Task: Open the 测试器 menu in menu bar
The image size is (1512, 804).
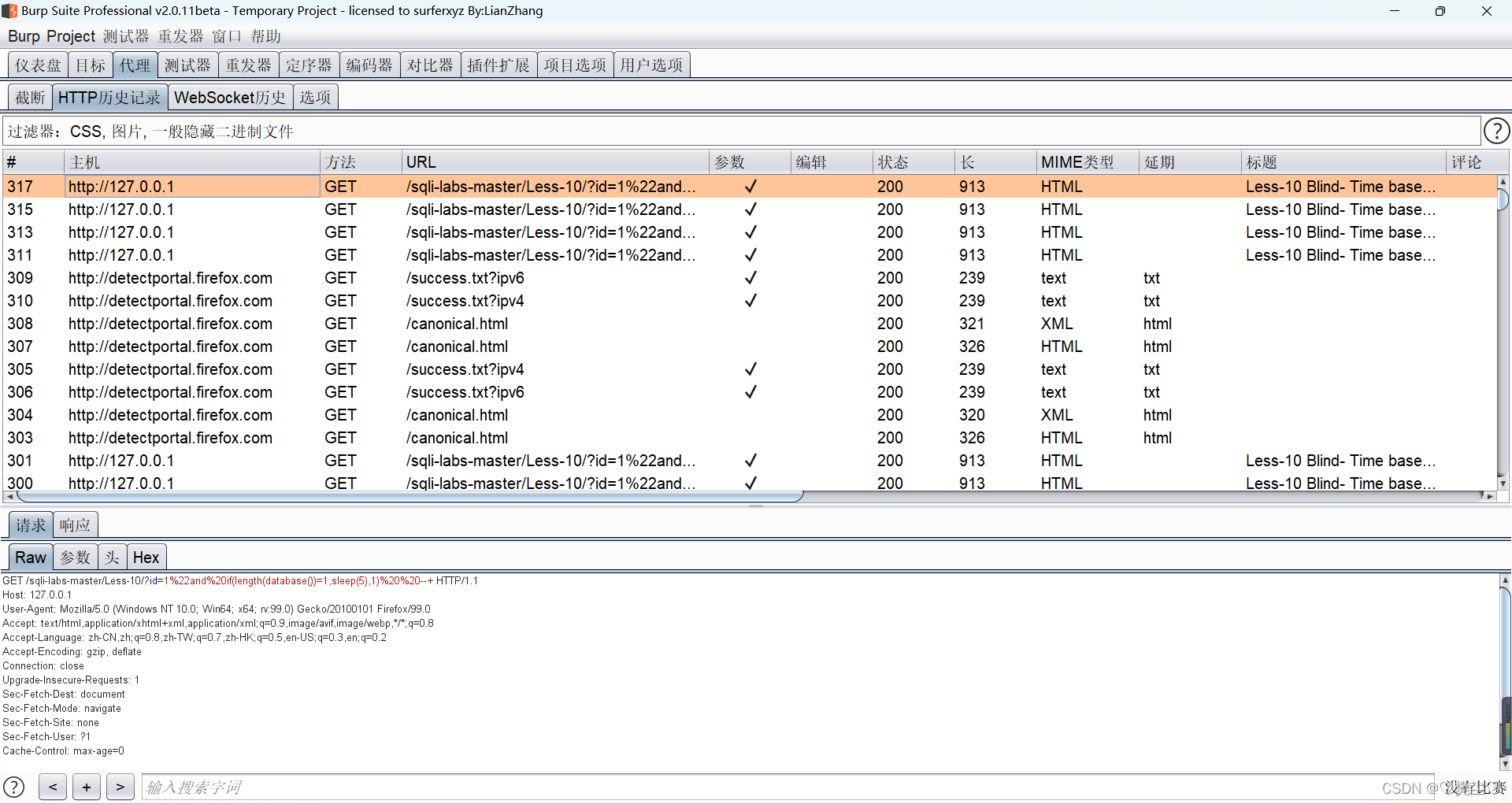Action: [126, 36]
